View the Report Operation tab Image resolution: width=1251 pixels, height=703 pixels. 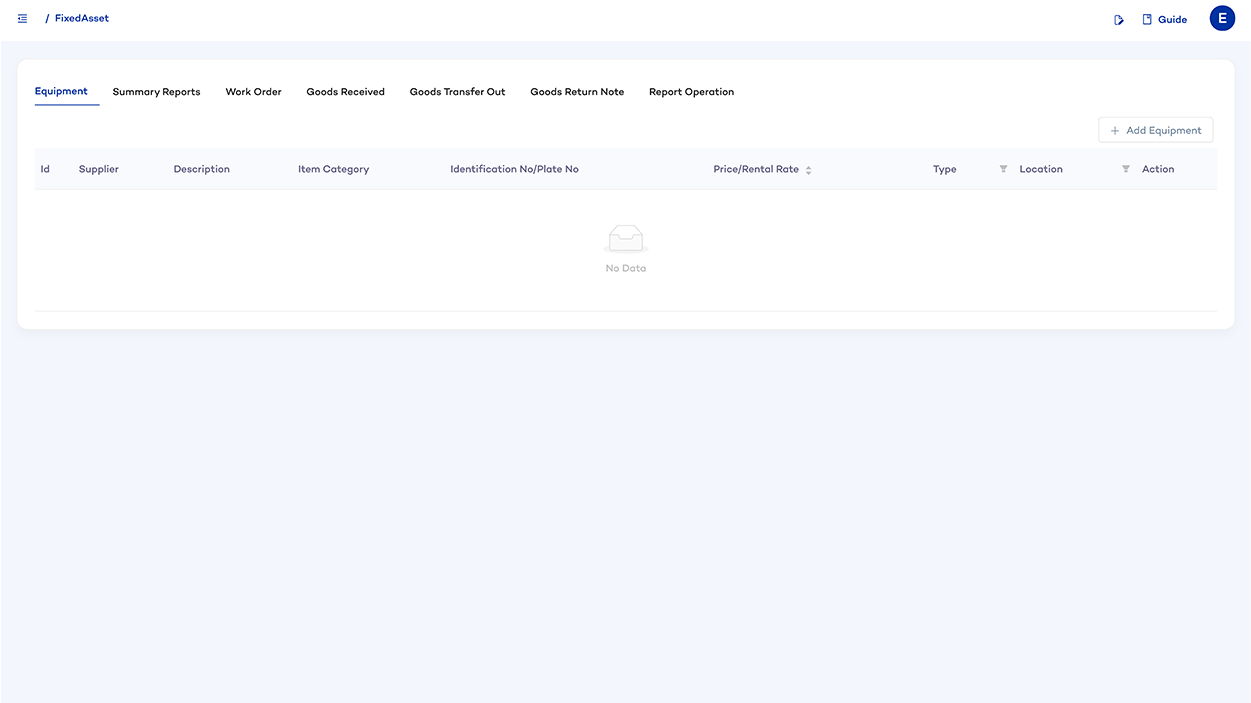click(x=691, y=92)
